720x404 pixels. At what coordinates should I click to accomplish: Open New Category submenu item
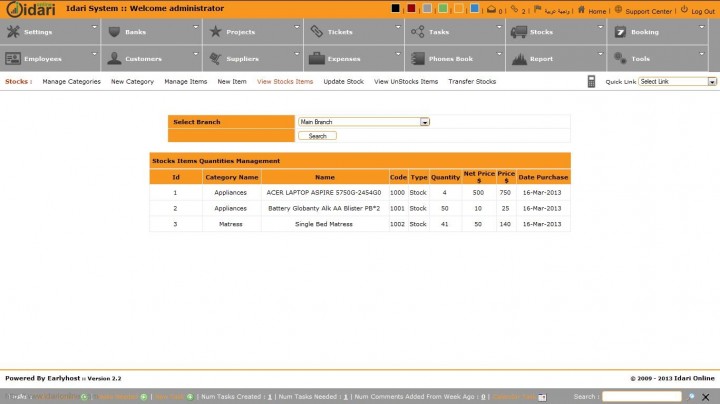click(x=132, y=81)
